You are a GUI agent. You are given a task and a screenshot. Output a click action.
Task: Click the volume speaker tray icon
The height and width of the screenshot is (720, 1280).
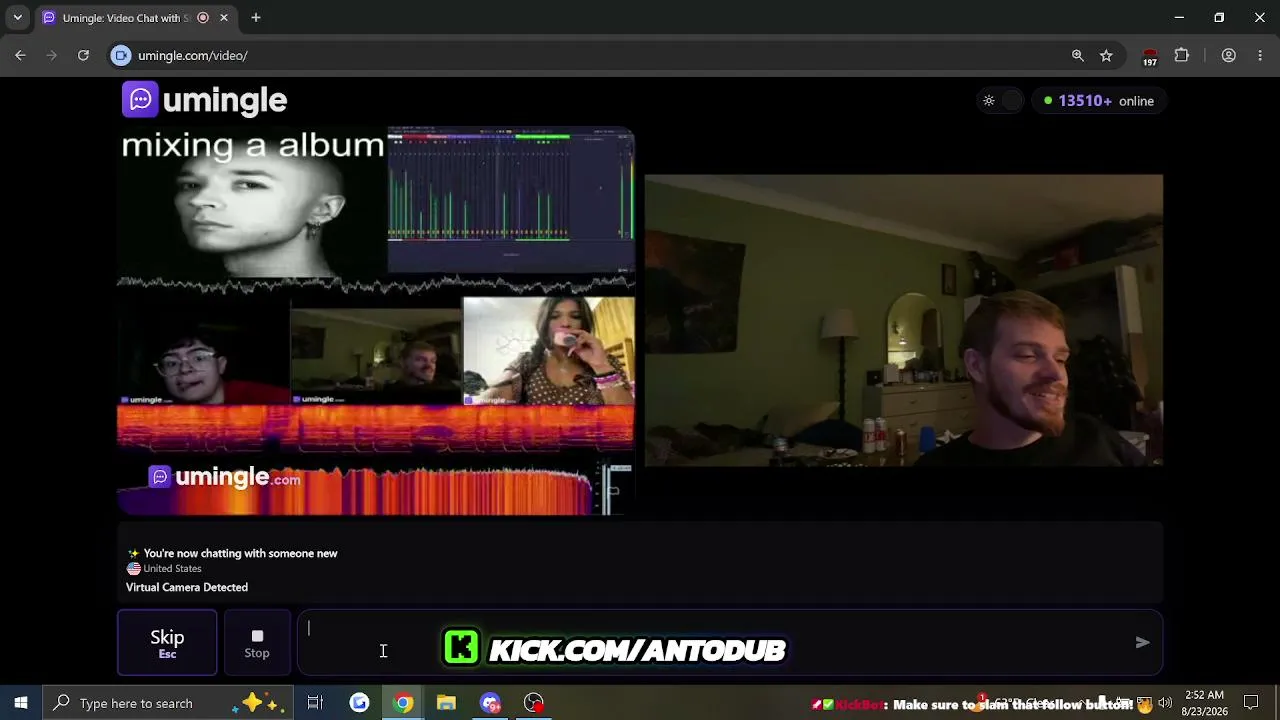tap(1165, 704)
